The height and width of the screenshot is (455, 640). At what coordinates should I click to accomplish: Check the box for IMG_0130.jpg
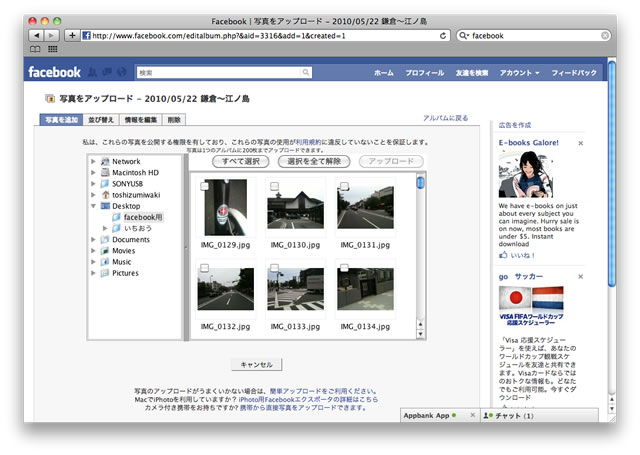coord(275,186)
